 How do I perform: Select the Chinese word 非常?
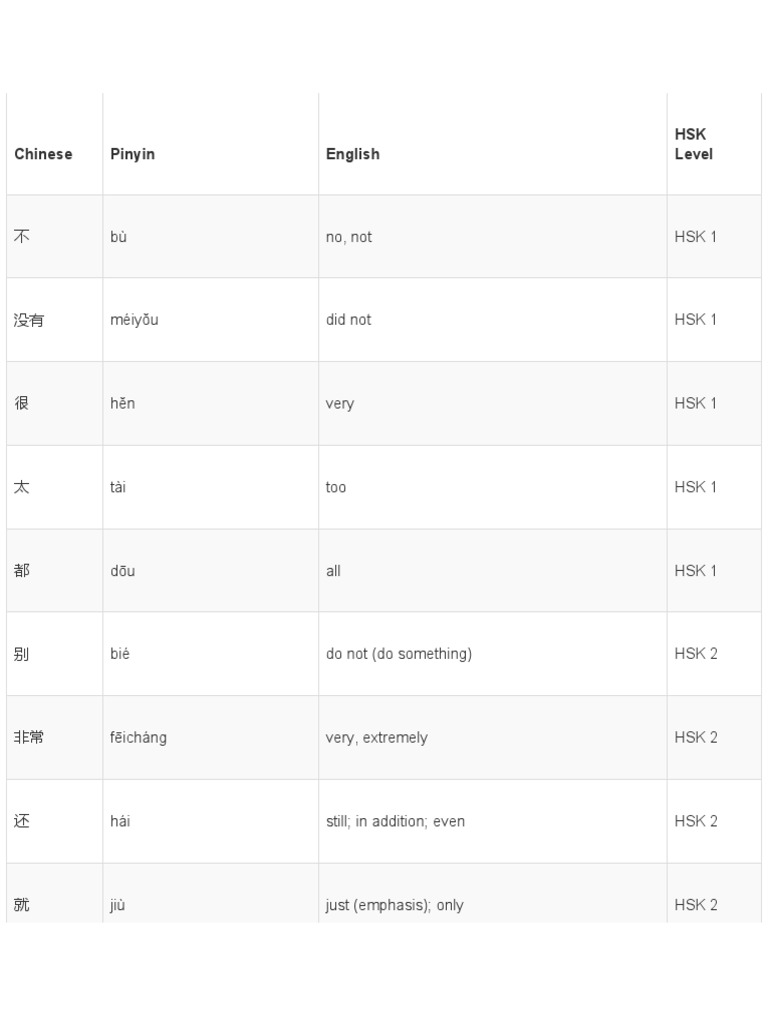pyautogui.click(x=29, y=737)
